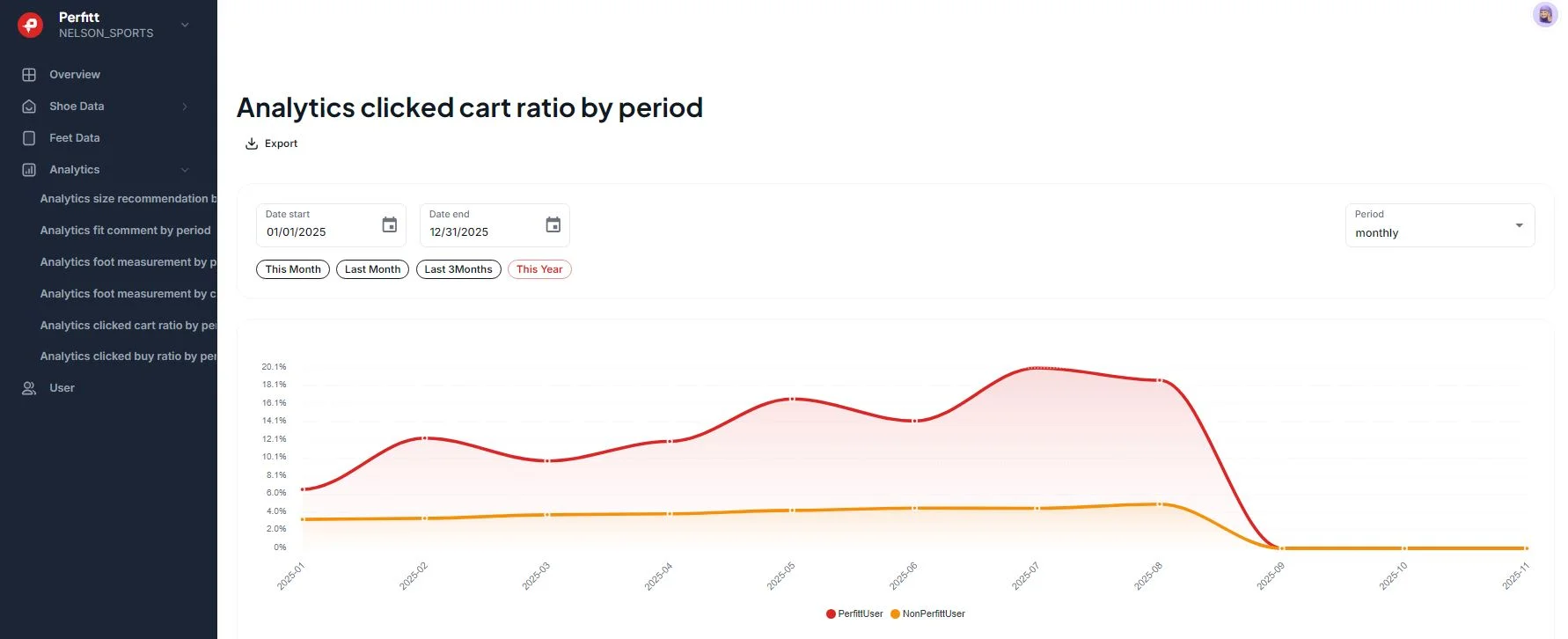
Task: Click the Date start input field
Action: [x=319, y=232]
